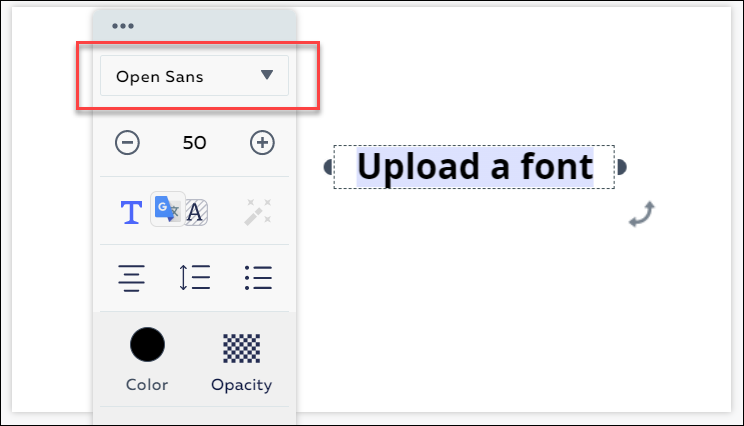Click the left resize handle of text box

coord(327,167)
